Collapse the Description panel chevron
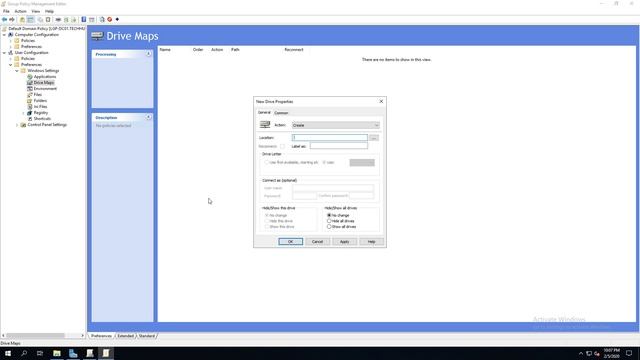640x360 pixels. point(149,117)
